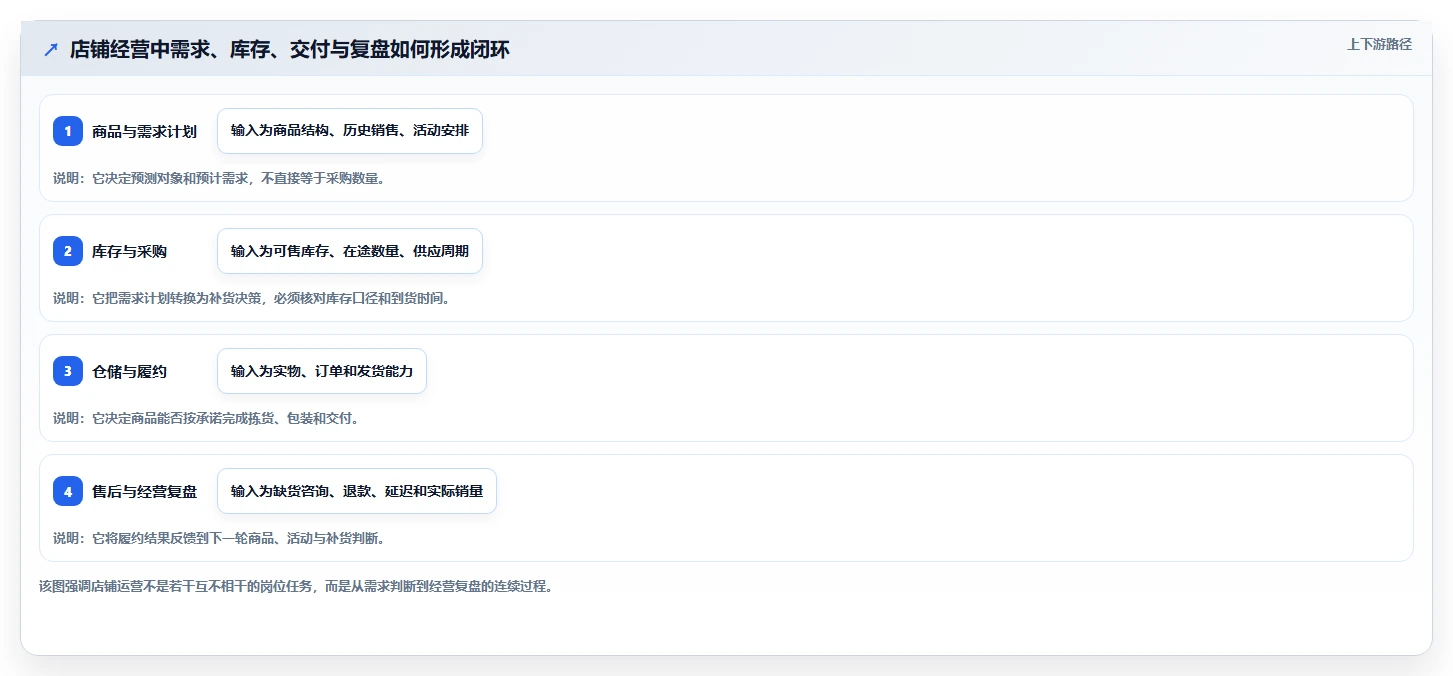The width and height of the screenshot is (1453, 676).
Task: Click the step 2 number badge
Action: (x=68, y=251)
